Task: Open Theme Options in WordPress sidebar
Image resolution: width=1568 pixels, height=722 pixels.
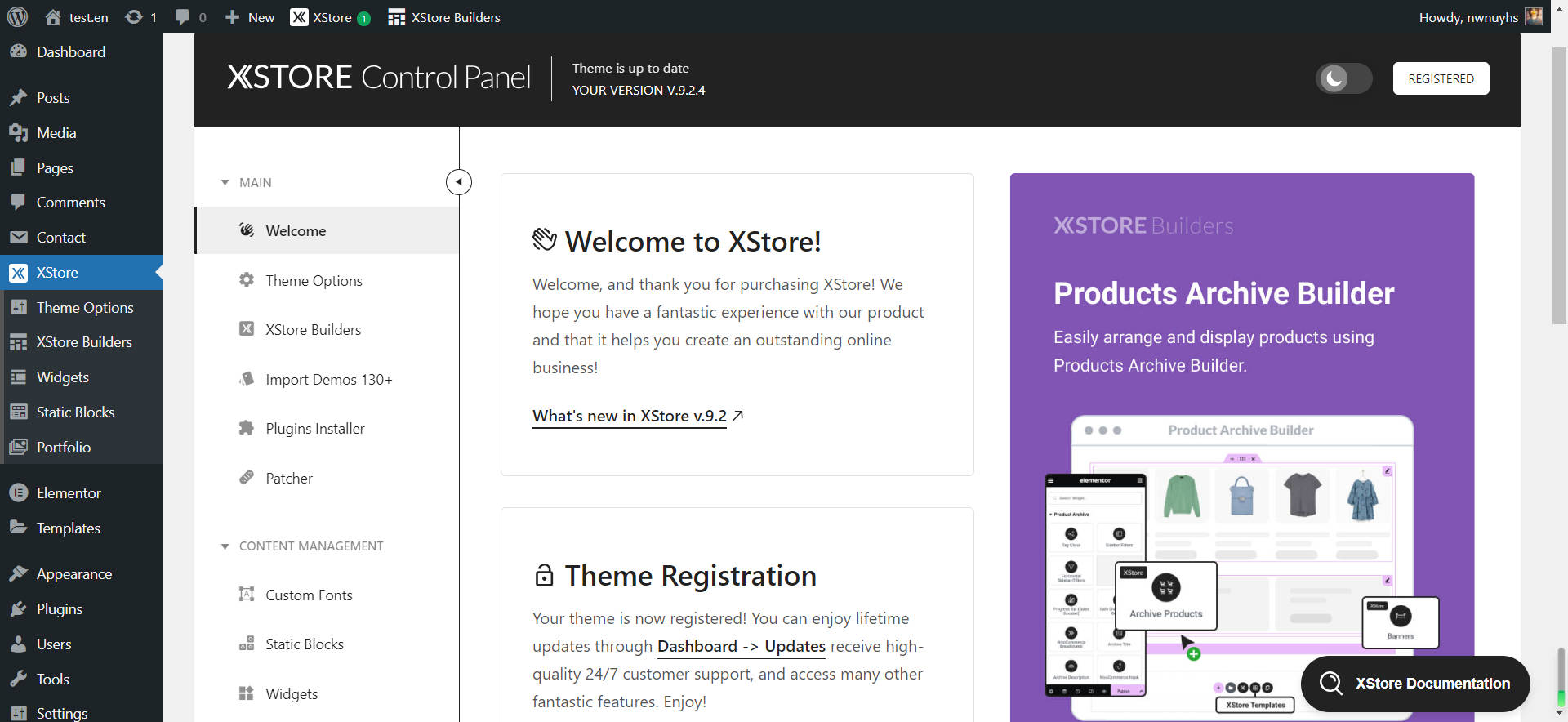Action: click(82, 307)
